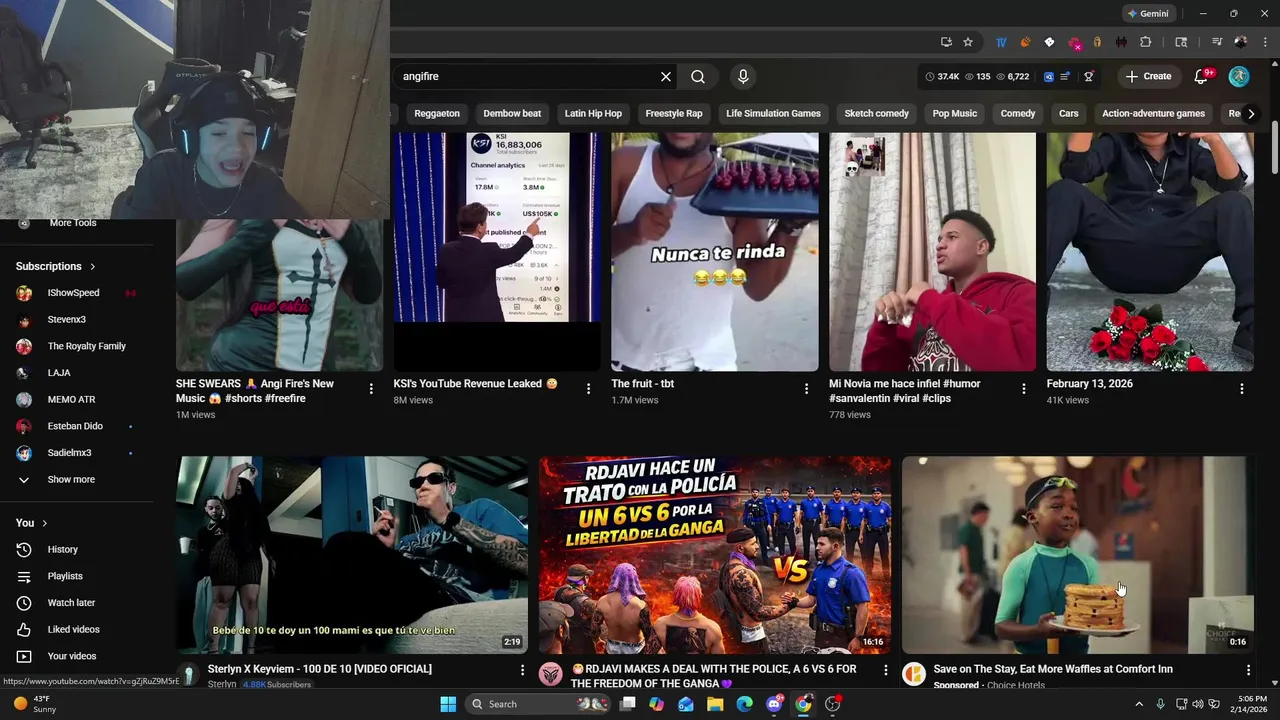
Task: Click the install app icon in address bar
Action: 946,42
